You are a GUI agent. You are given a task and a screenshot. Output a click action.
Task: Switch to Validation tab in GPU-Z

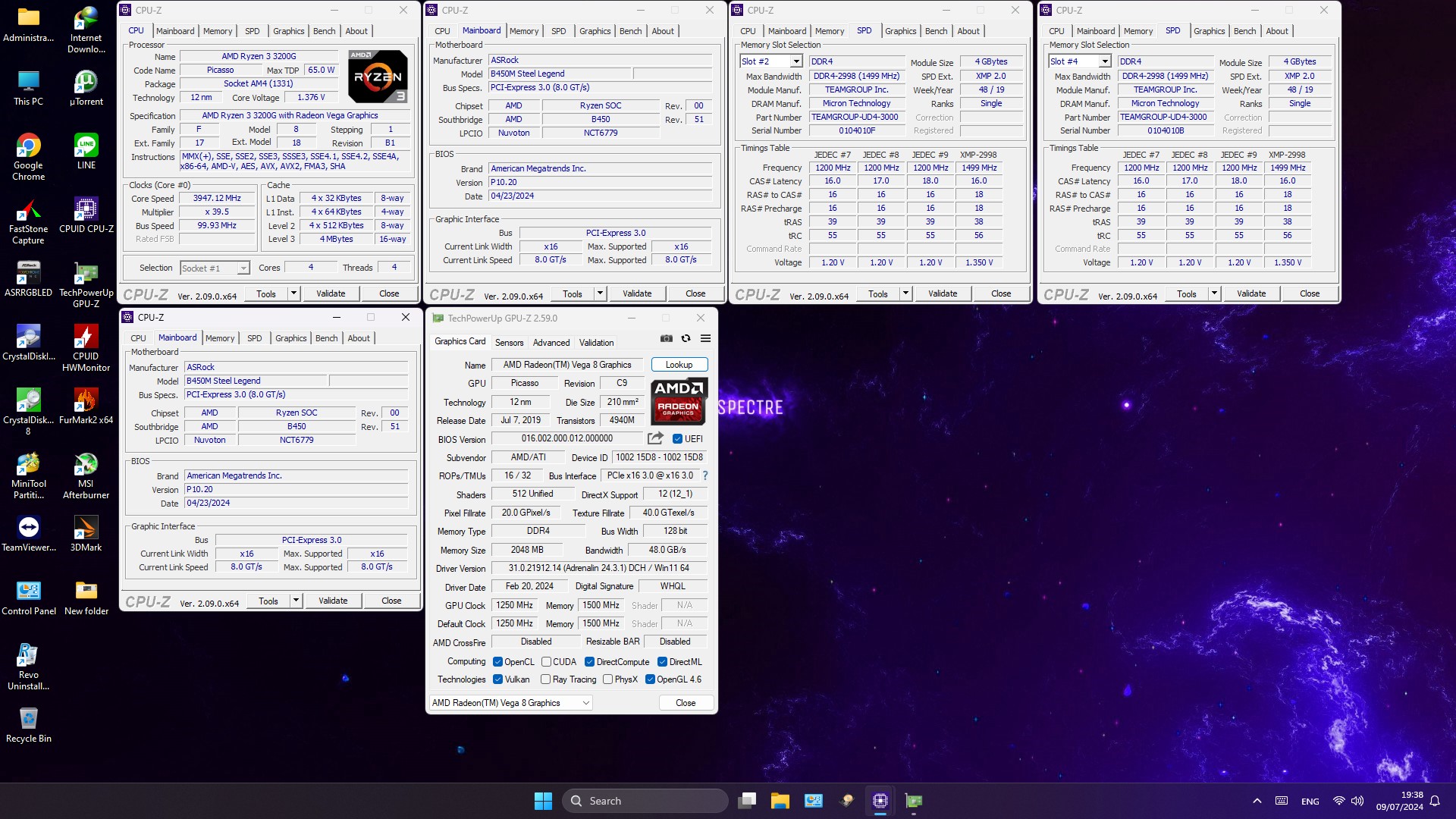[597, 343]
